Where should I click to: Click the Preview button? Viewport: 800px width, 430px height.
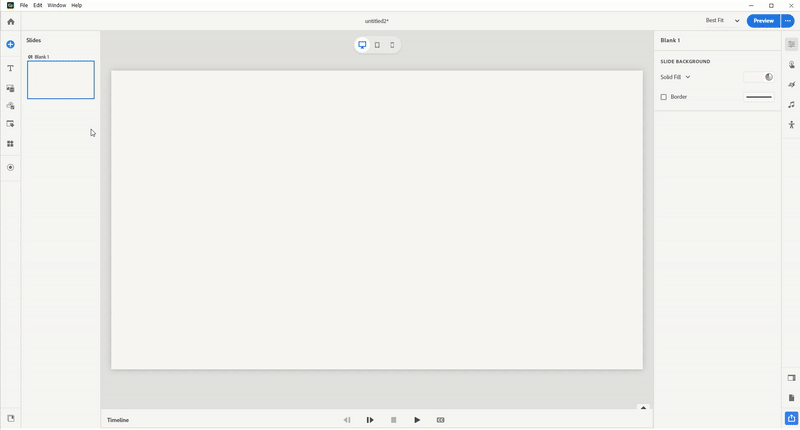[763, 21]
